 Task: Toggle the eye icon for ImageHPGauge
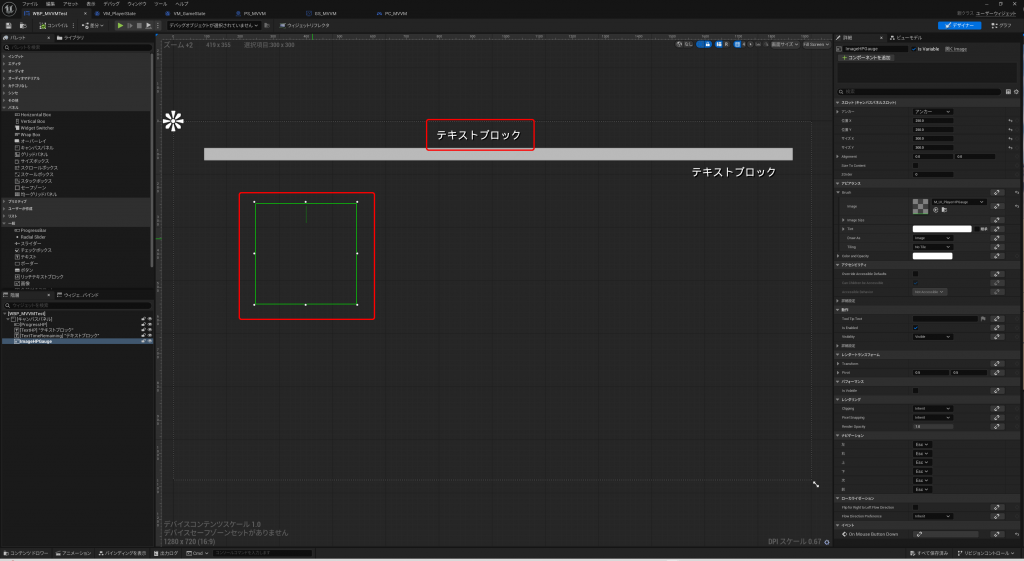pyautogui.click(x=149, y=341)
